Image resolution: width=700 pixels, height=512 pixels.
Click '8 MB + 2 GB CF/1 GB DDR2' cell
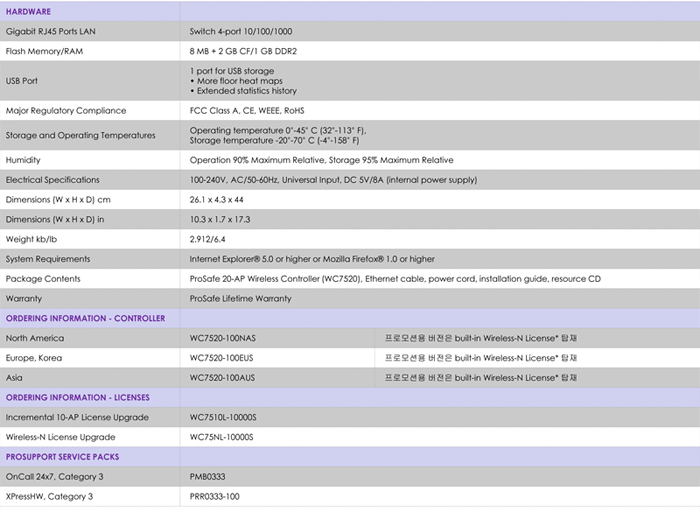point(243,51)
